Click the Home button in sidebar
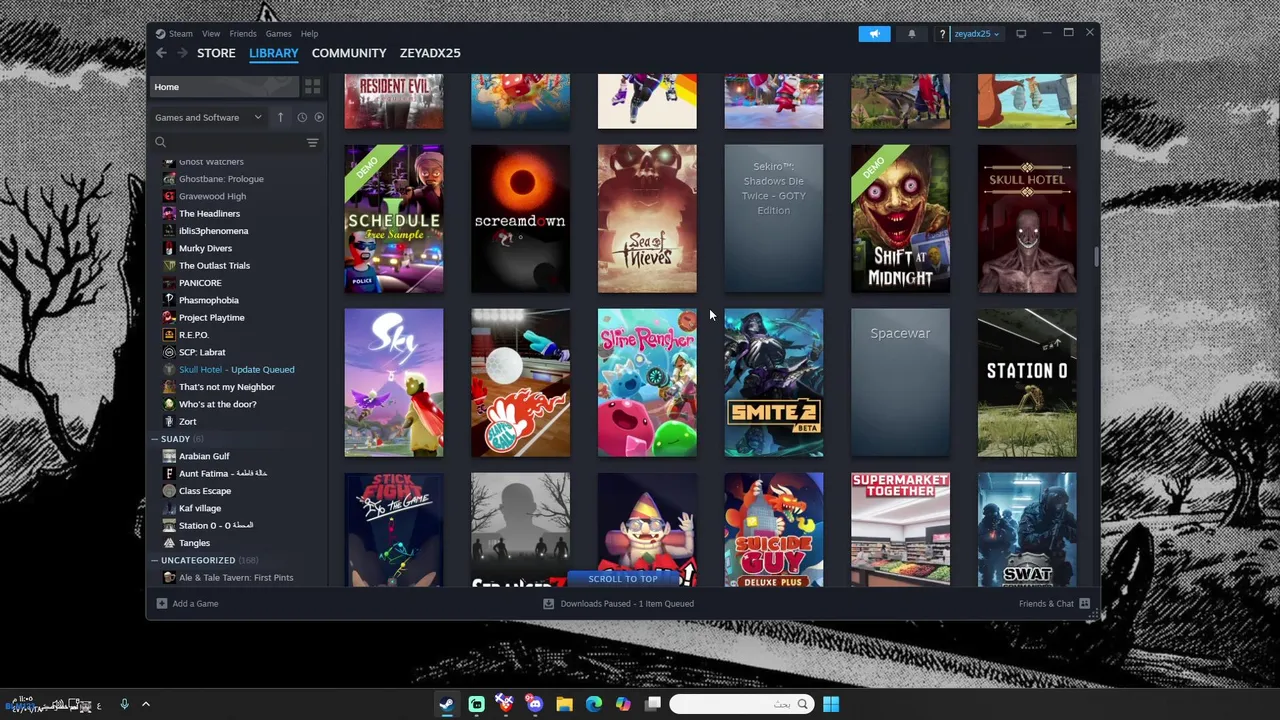1280x720 pixels. [x=224, y=87]
